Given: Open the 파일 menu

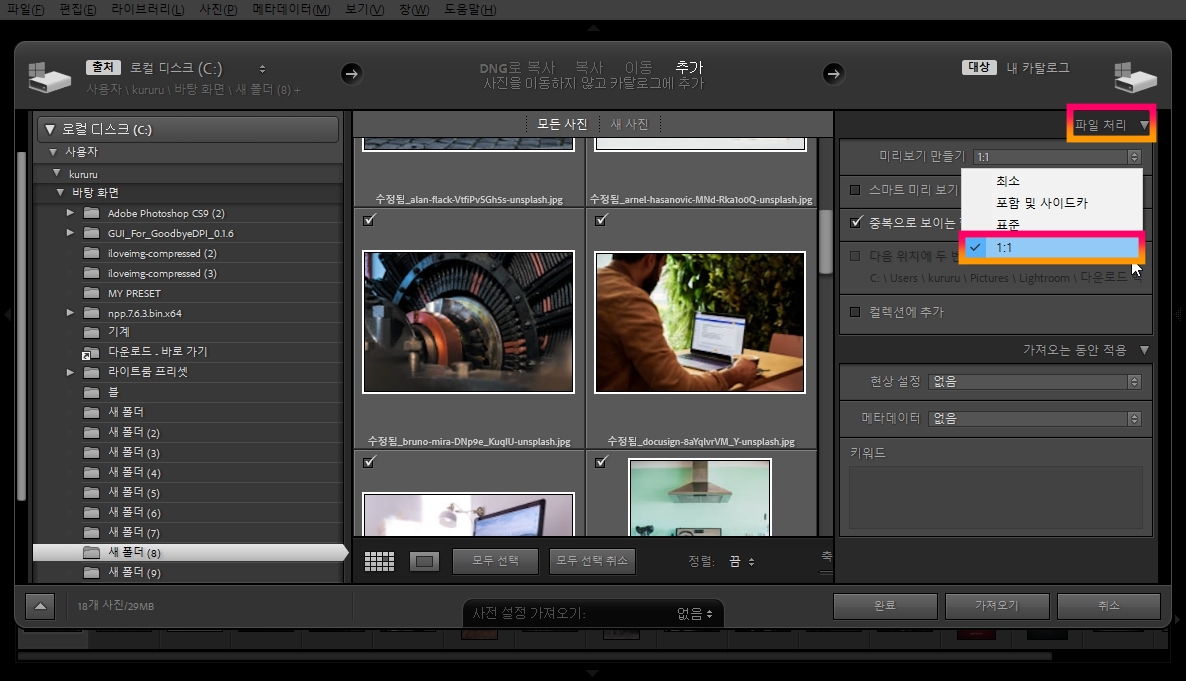Looking at the screenshot, I should [x=25, y=10].
